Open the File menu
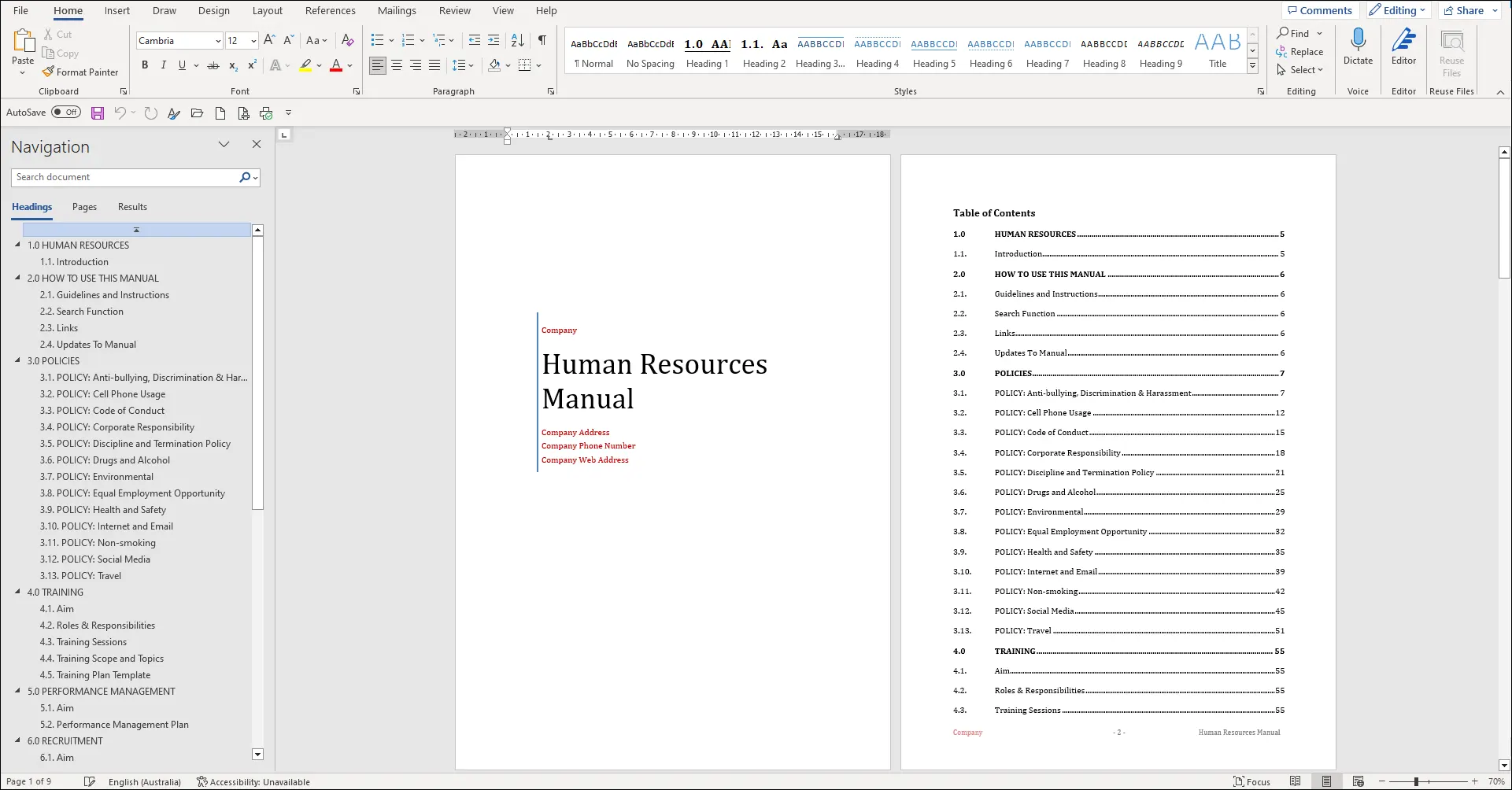 click(x=20, y=10)
